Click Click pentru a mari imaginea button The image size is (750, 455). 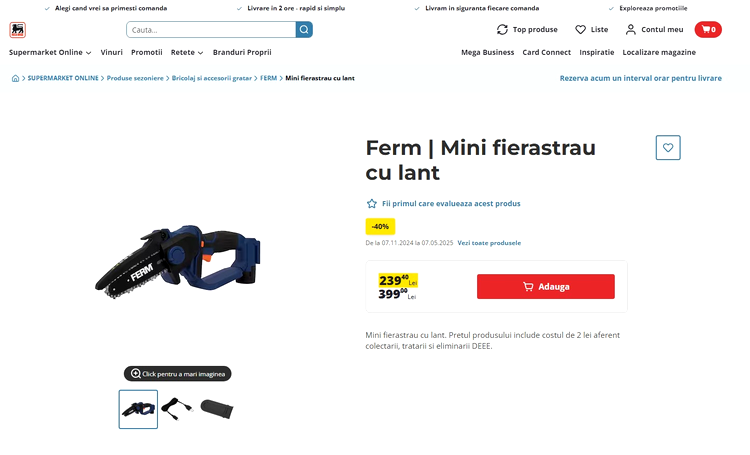coord(177,374)
